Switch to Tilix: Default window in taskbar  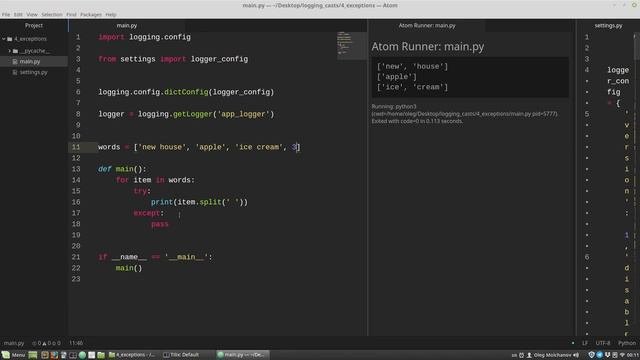181,355
